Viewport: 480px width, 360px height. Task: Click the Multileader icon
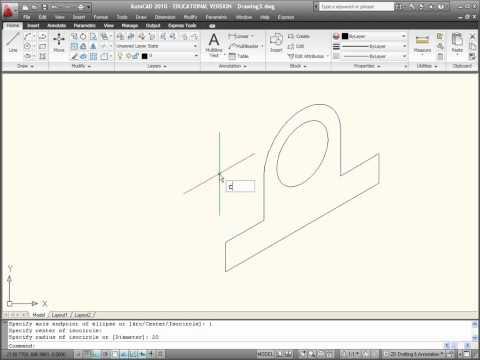[x=232, y=46]
